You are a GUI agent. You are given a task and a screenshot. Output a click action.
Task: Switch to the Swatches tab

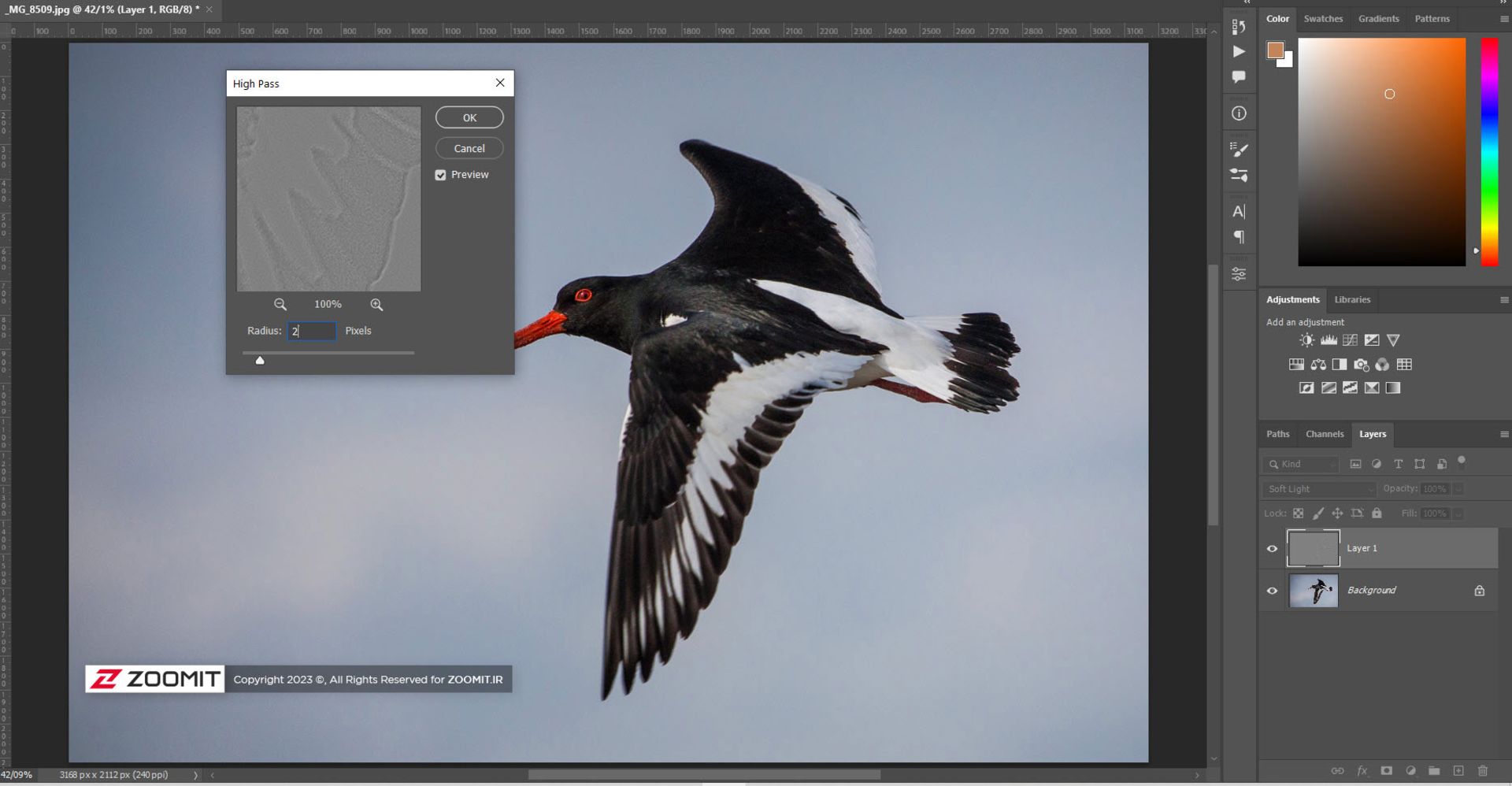tap(1322, 19)
